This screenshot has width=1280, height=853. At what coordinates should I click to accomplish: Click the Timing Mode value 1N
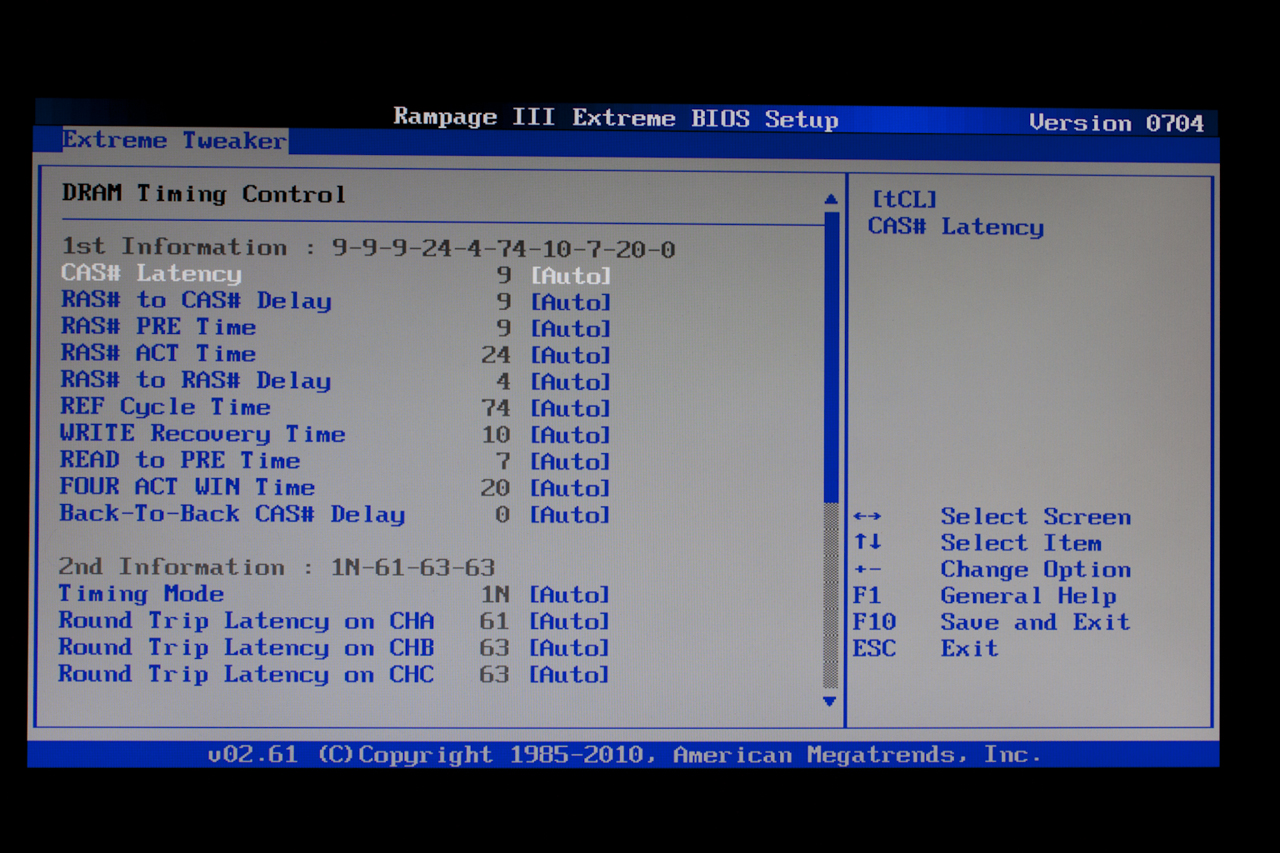(x=495, y=595)
